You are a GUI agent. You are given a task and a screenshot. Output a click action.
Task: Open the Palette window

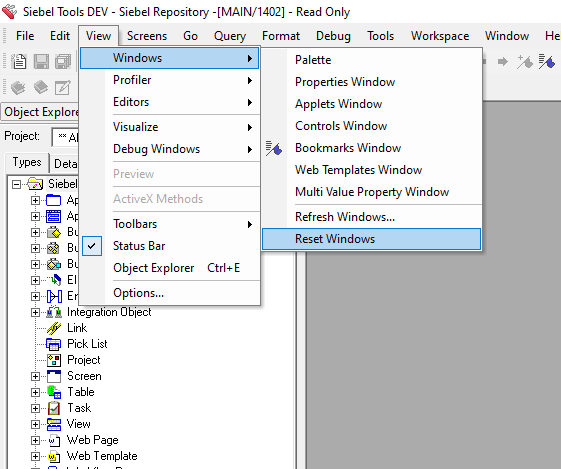point(371,60)
